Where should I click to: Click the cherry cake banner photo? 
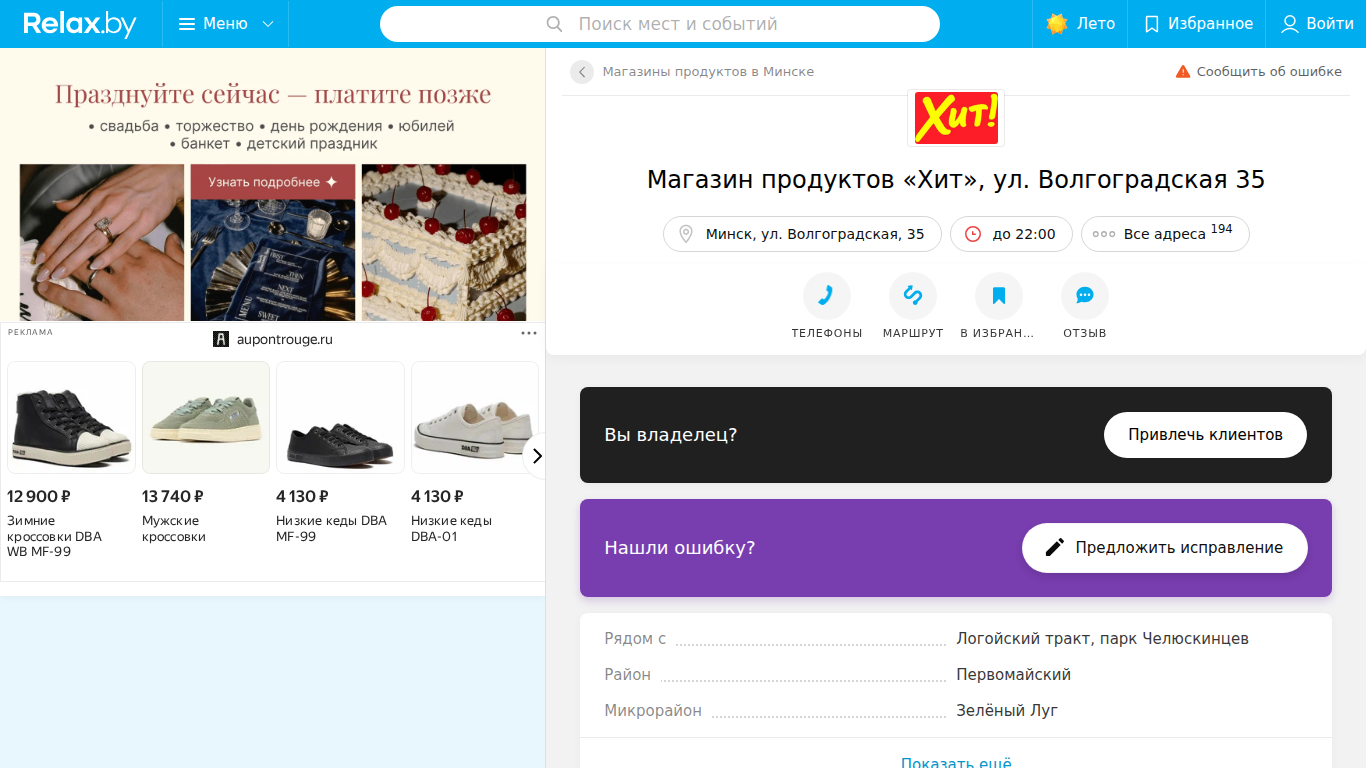[x=444, y=242]
